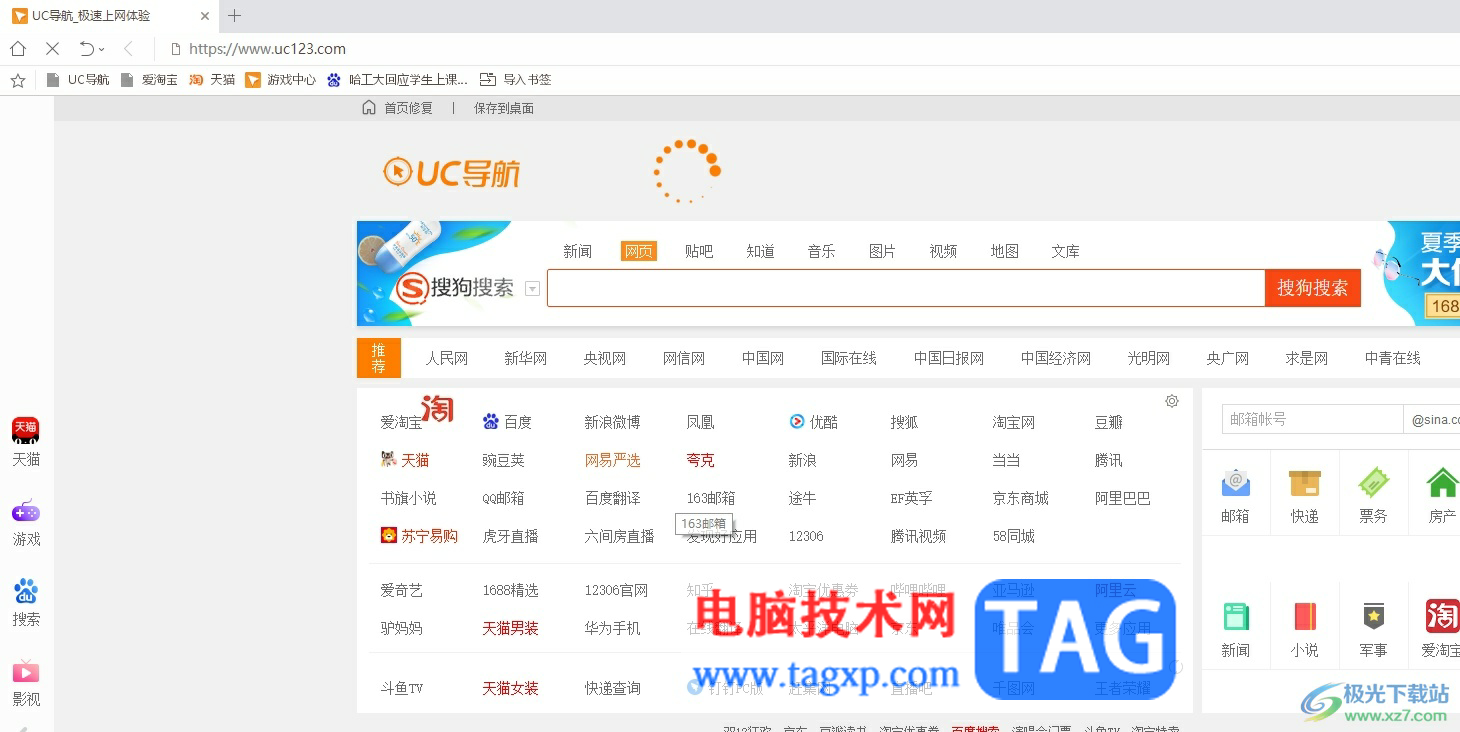This screenshot has height=732, width=1460.
Task: Click 保存到桌面 link
Action: pos(504,108)
